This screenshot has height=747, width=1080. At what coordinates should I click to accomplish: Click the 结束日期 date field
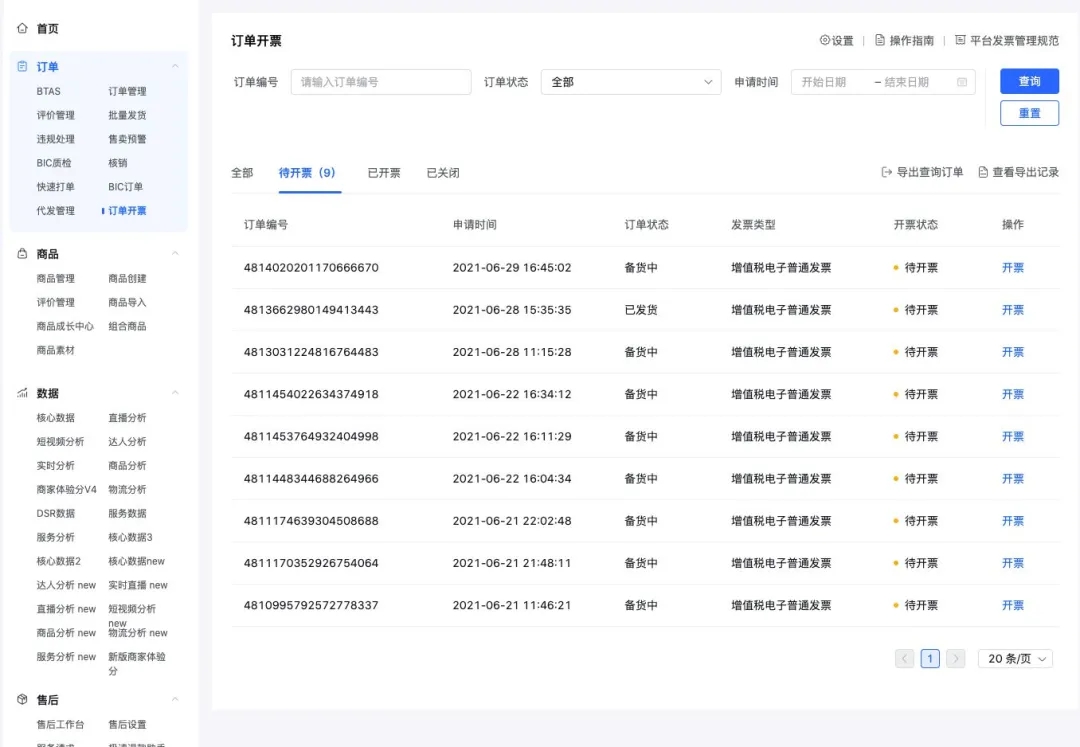906,82
